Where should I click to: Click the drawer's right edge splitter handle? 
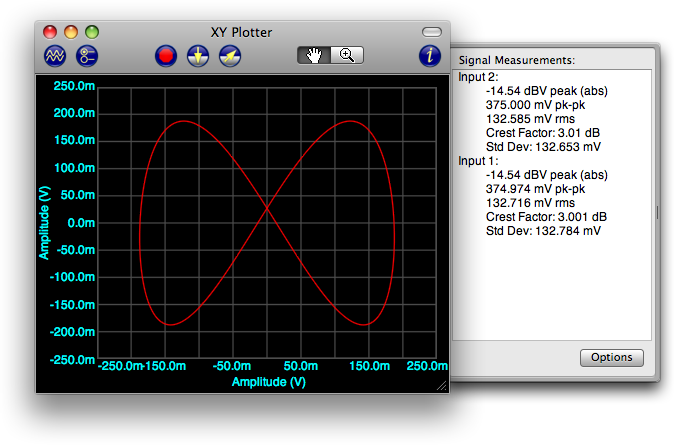click(x=657, y=212)
